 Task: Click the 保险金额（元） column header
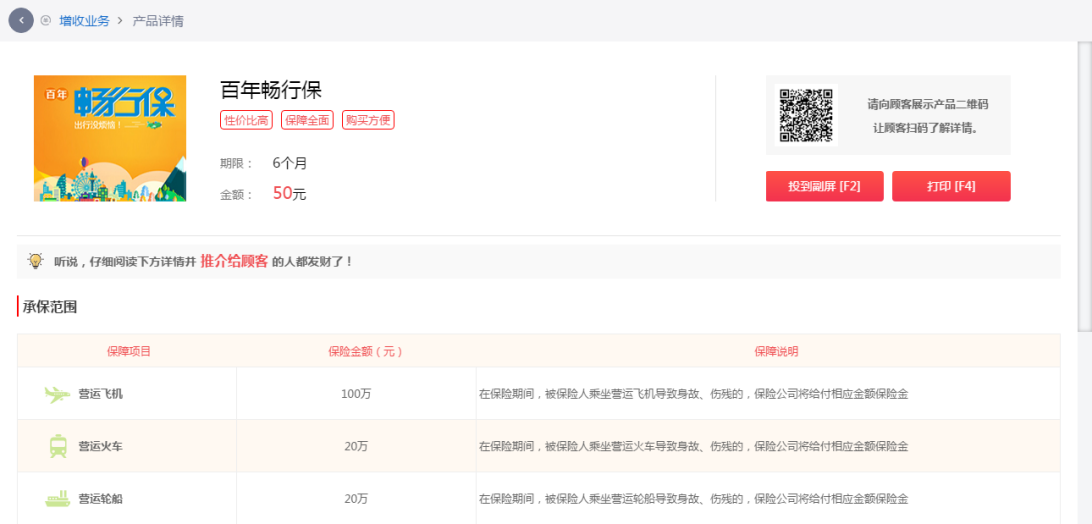(366, 351)
